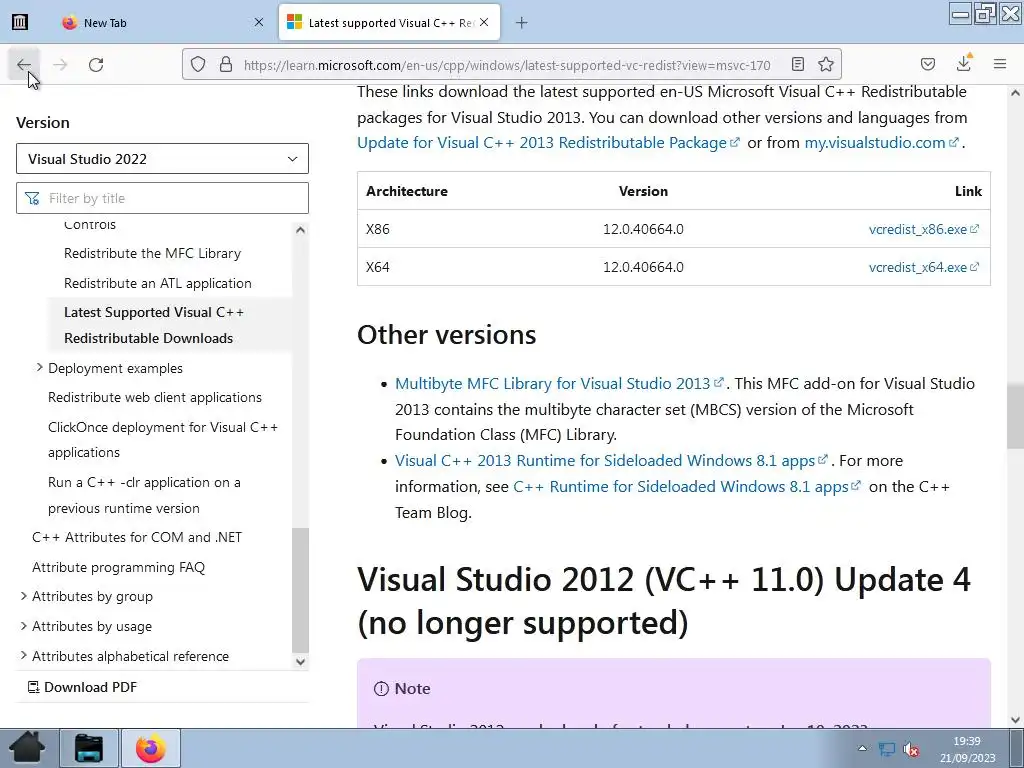
Task: Switch to Firefox in the taskbar
Action: click(150, 748)
